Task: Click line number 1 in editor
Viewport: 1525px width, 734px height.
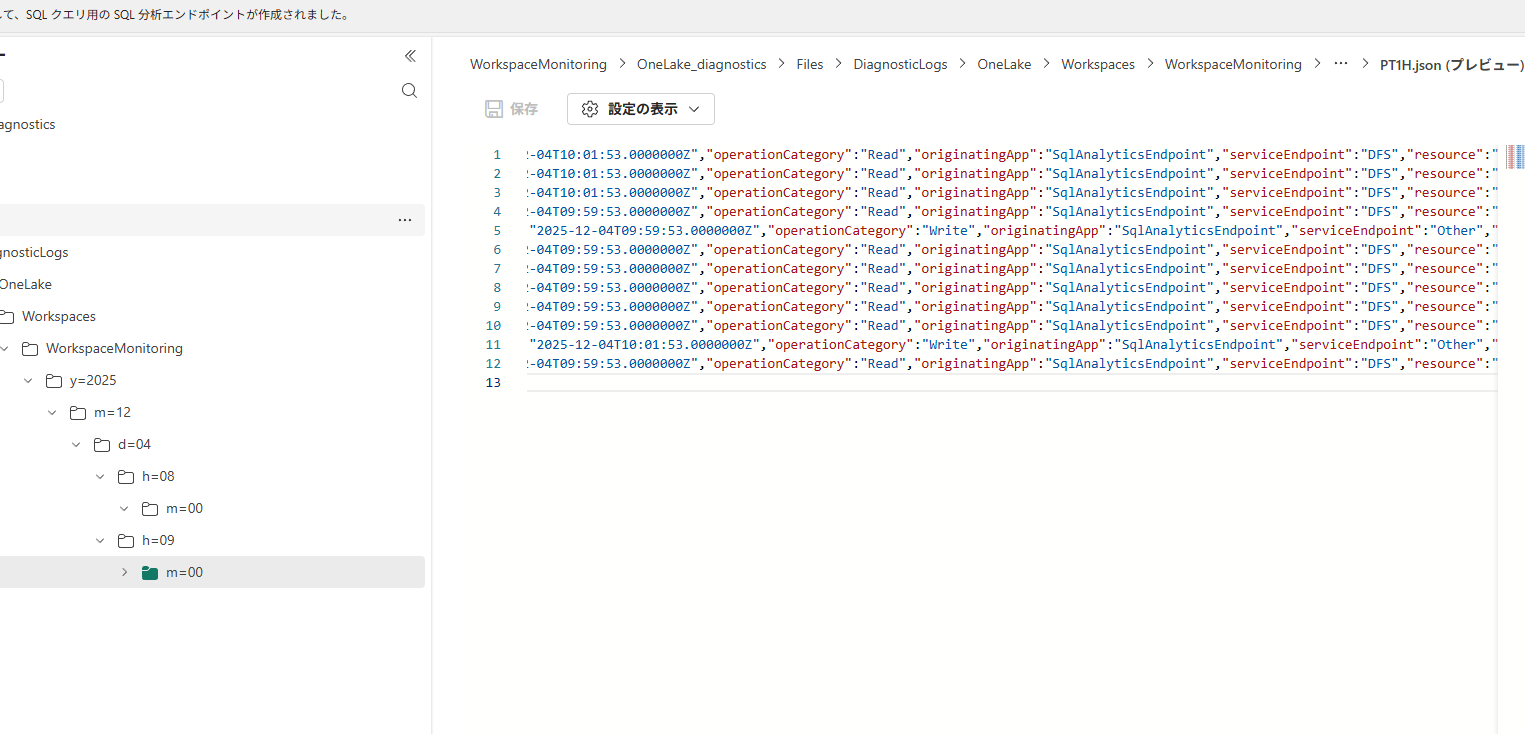Action: coord(497,155)
